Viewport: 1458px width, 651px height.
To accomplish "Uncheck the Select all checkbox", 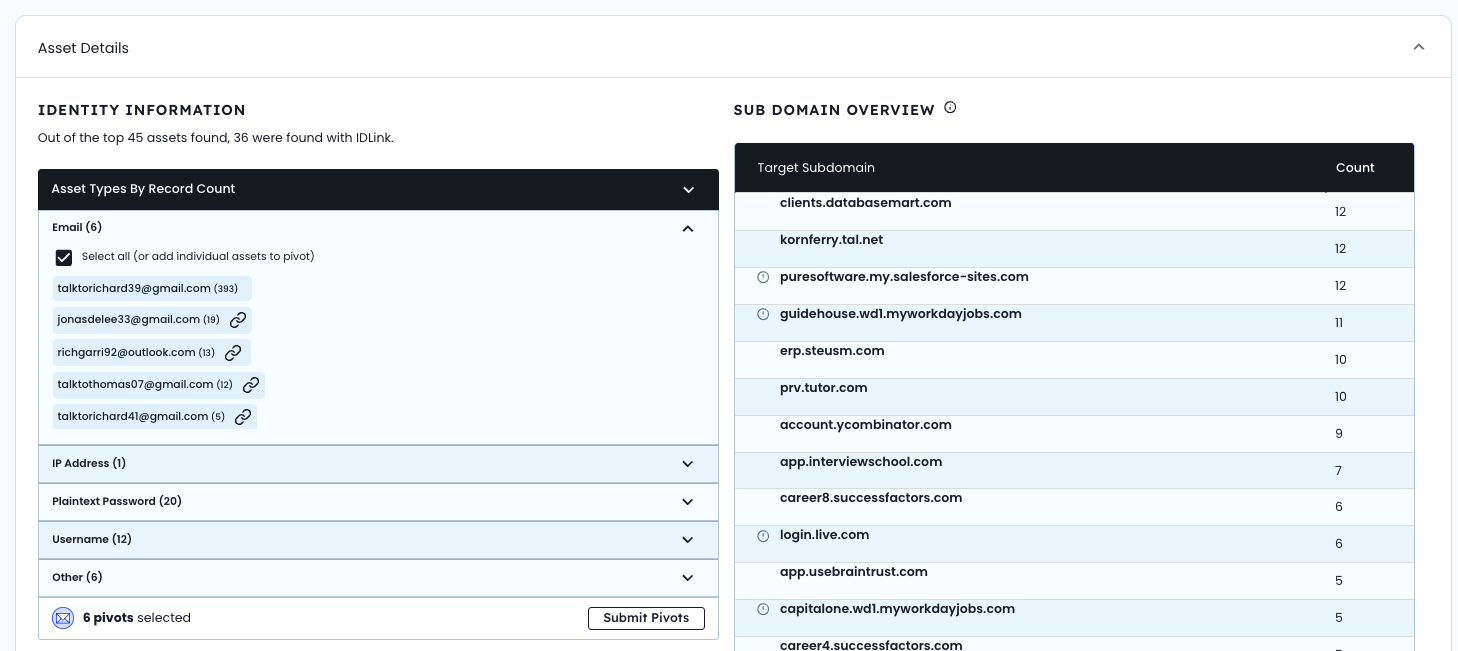I will click(64, 258).
